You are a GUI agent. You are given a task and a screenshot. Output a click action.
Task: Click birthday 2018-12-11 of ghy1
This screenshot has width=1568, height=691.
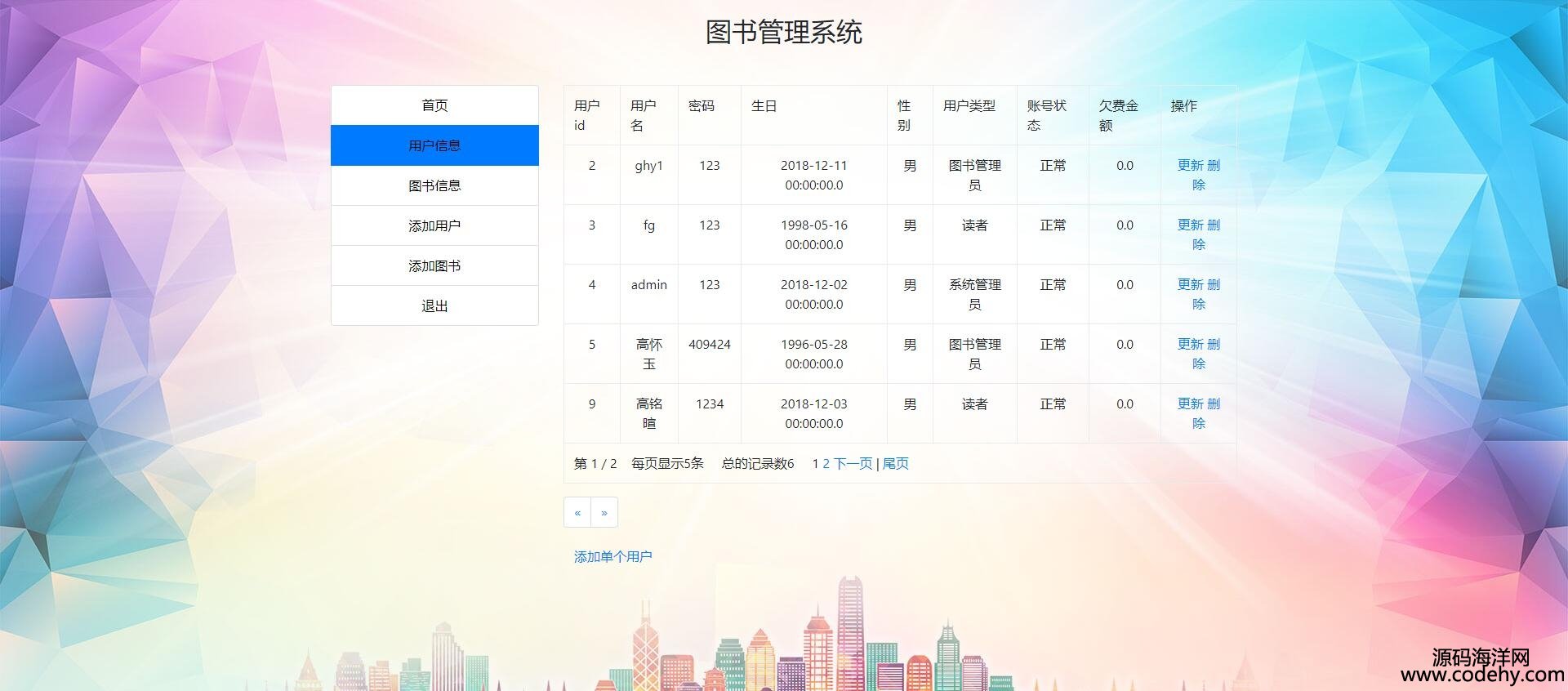click(814, 175)
